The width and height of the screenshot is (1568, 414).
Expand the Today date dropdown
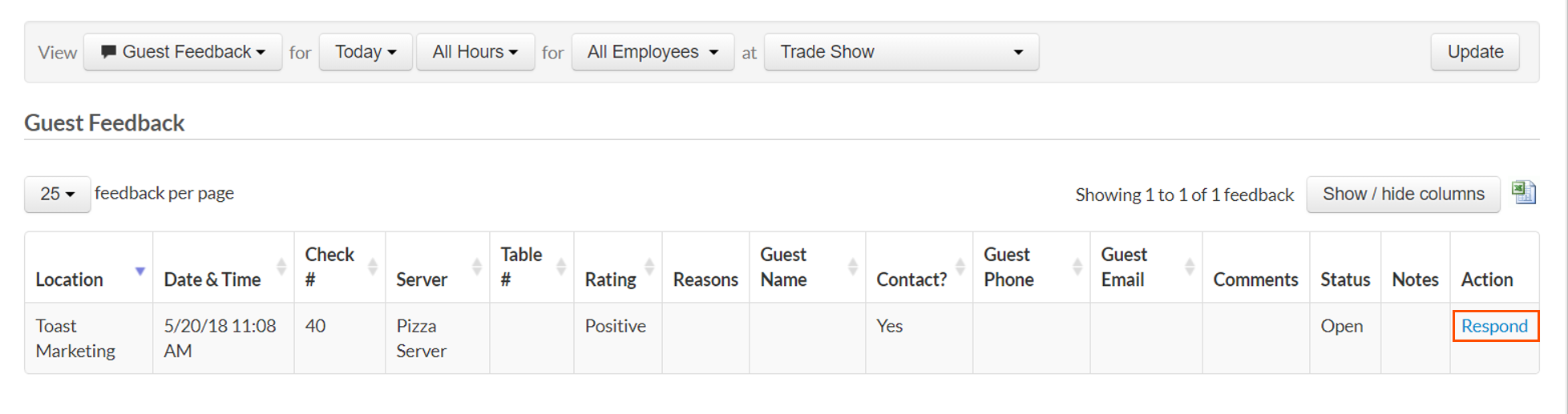[x=366, y=52]
